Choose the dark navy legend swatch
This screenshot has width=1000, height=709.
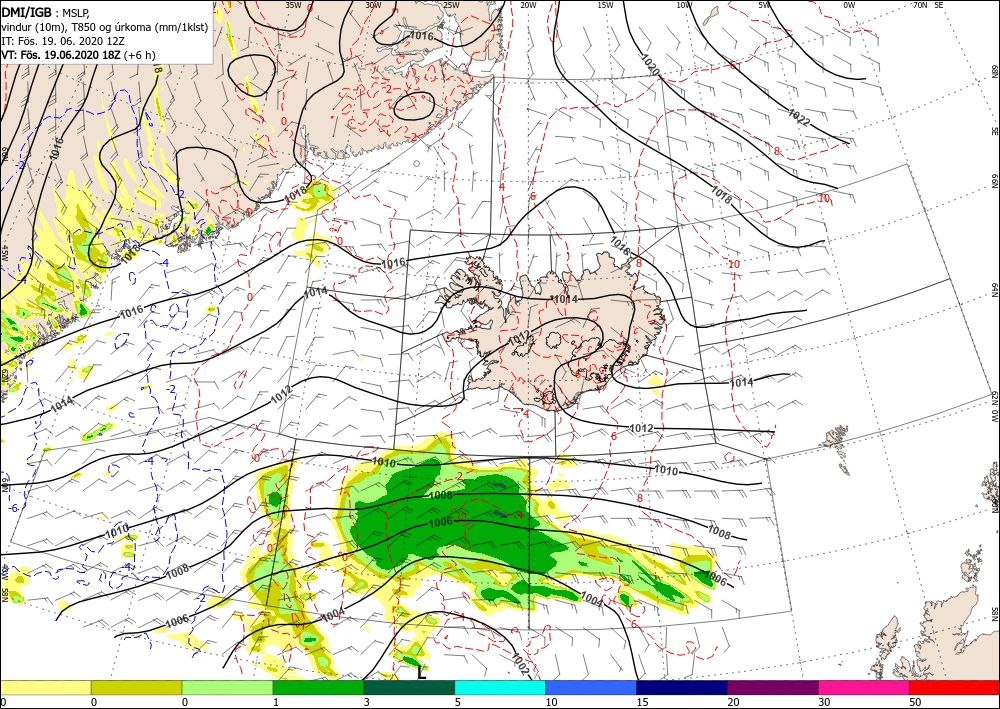coord(682,687)
